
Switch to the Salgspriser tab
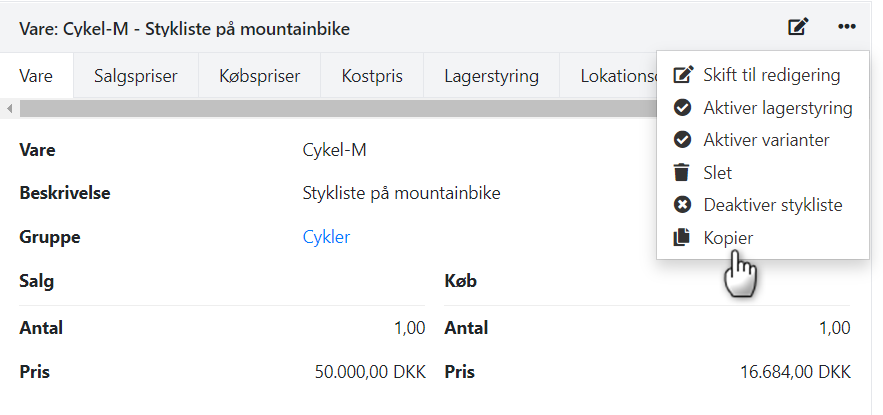point(134,76)
